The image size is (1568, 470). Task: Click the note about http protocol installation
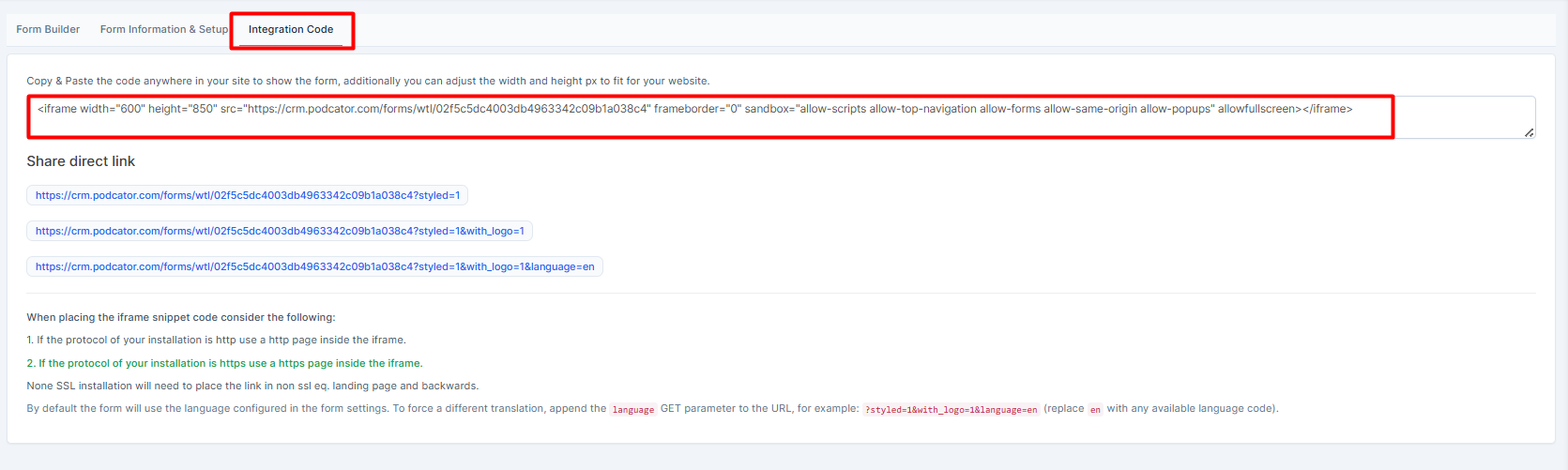(216, 340)
